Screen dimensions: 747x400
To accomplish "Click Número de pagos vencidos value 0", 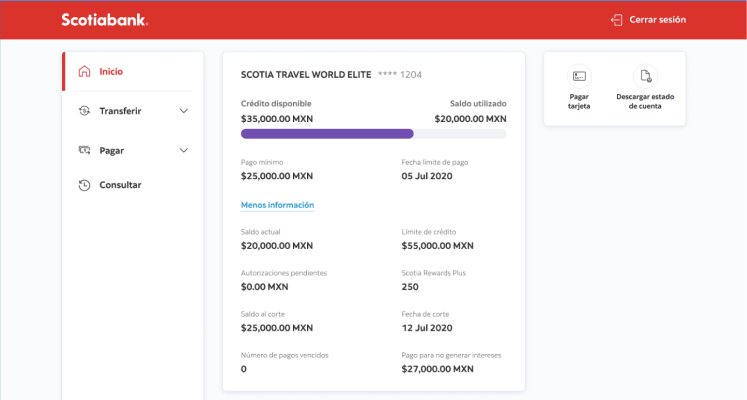I will pos(243,369).
